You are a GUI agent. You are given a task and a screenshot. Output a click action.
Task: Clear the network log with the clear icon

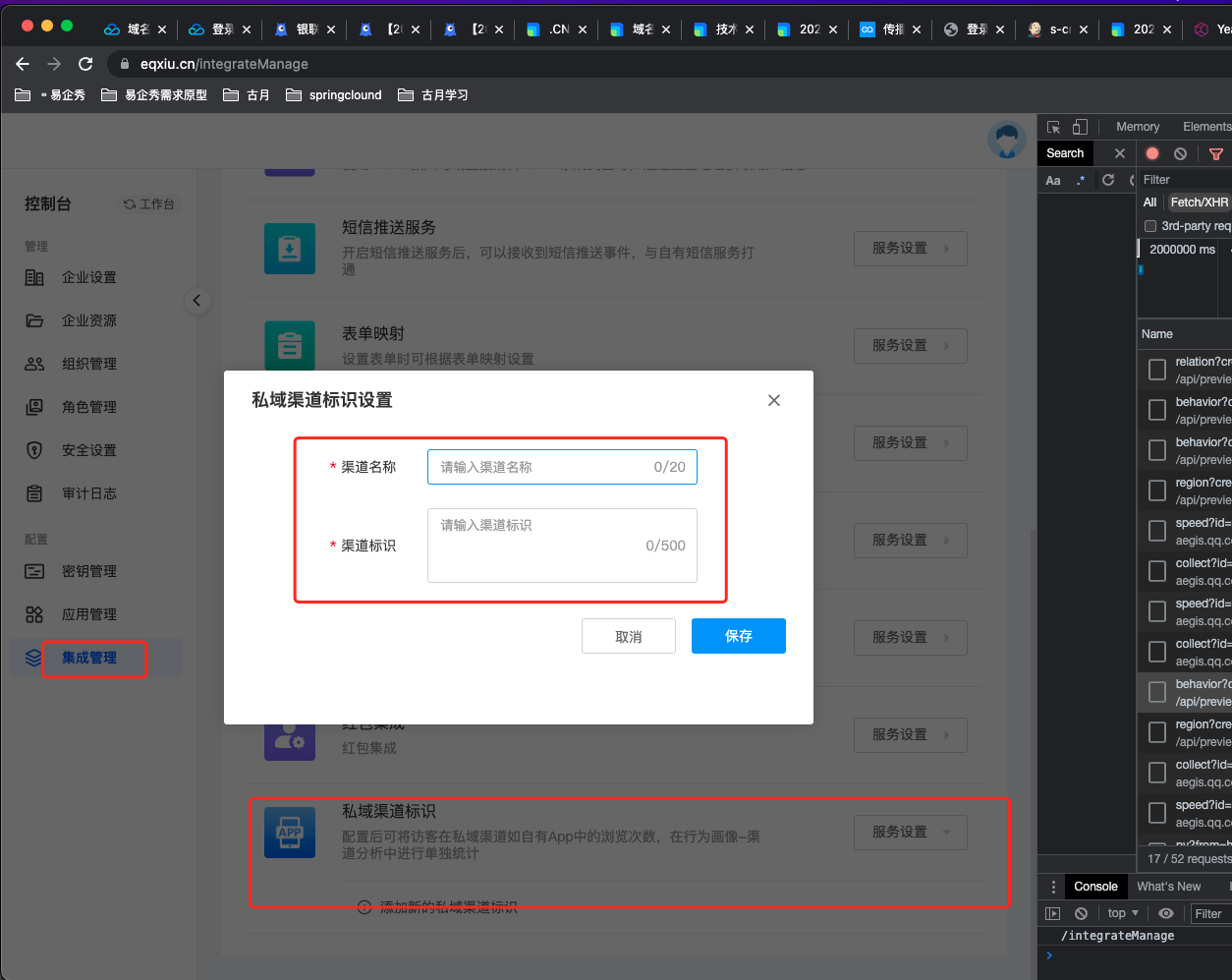click(x=1180, y=153)
